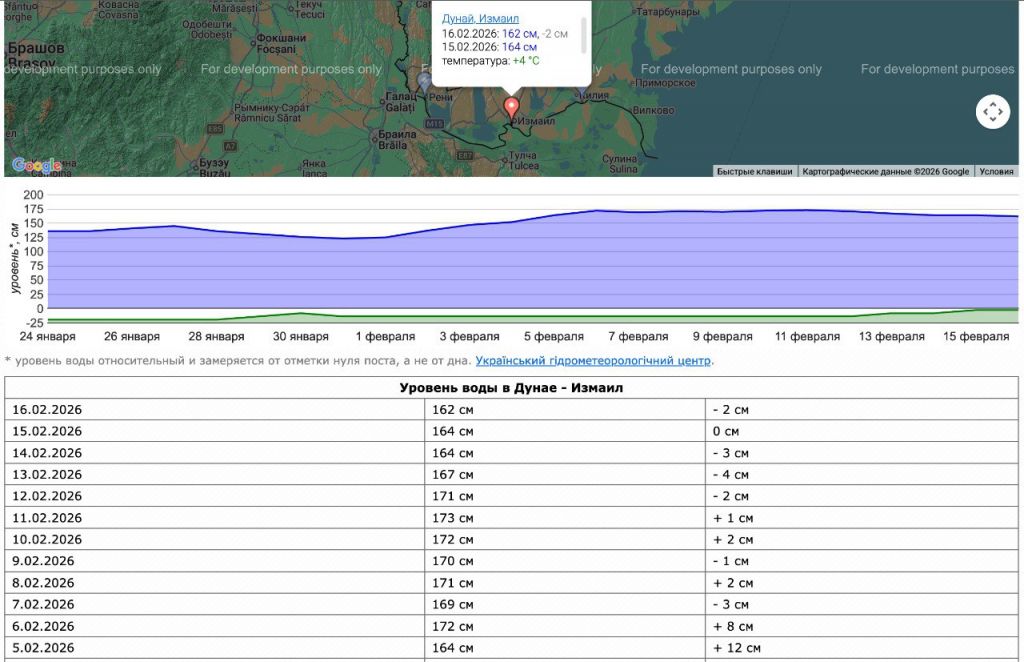1024x662 pixels.
Task: Click the M15 road badge on map
Action: (434, 123)
